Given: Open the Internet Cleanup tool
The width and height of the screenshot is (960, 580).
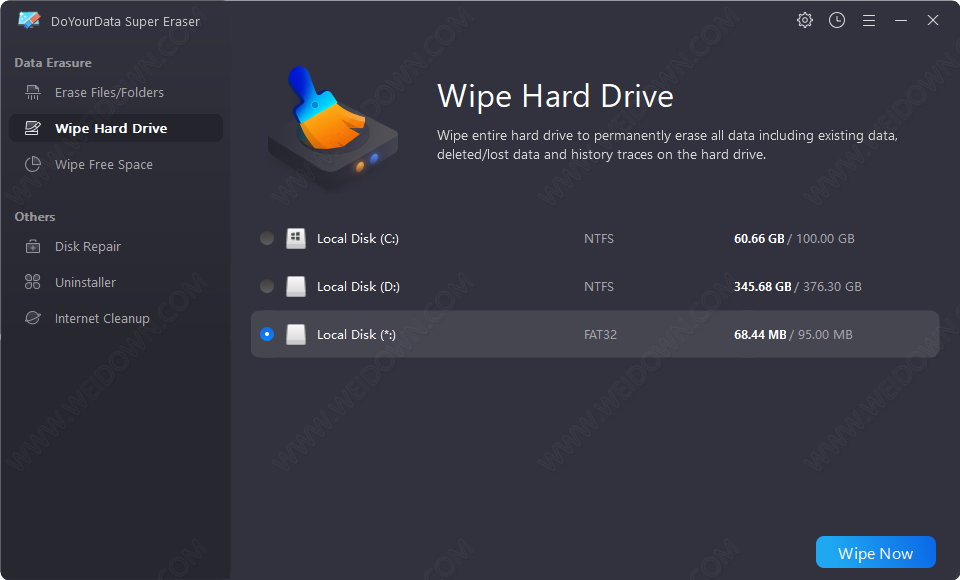Looking at the screenshot, I should click(116, 318).
